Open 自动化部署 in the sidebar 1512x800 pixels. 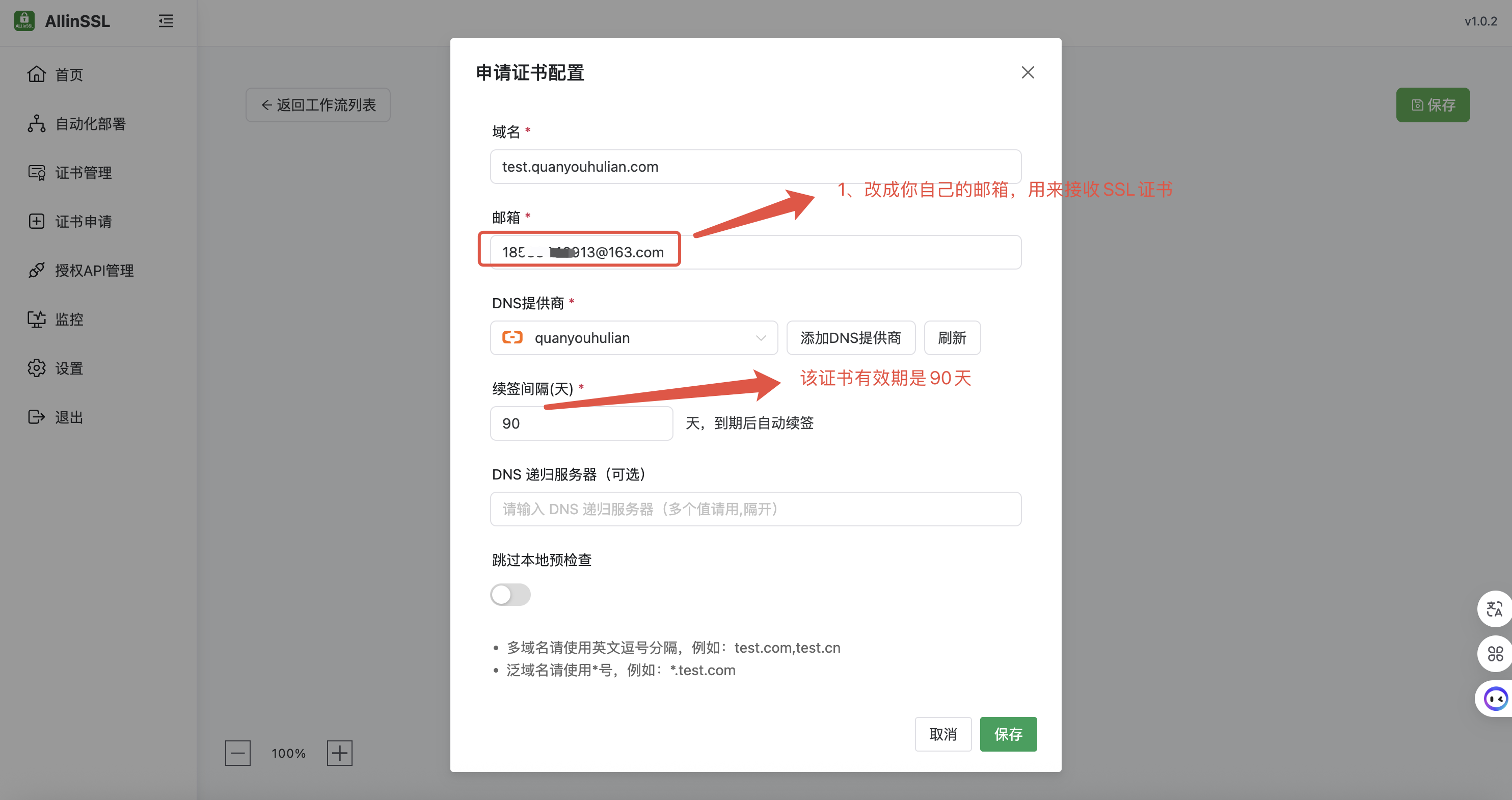(90, 124)
